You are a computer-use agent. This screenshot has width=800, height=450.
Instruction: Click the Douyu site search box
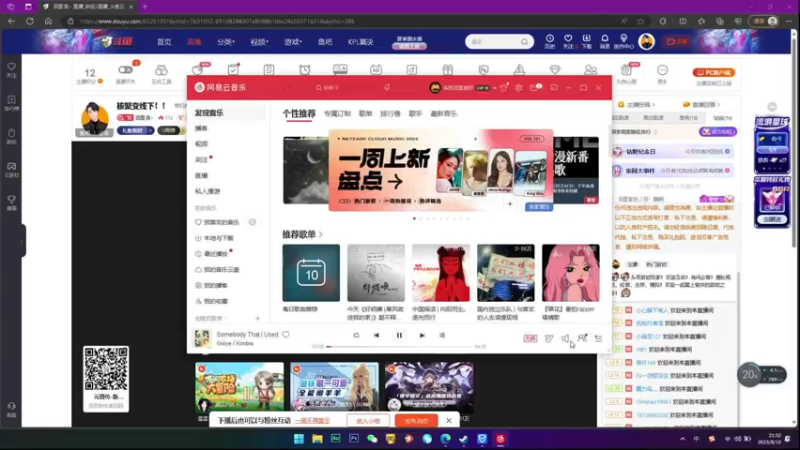(499, 42)
